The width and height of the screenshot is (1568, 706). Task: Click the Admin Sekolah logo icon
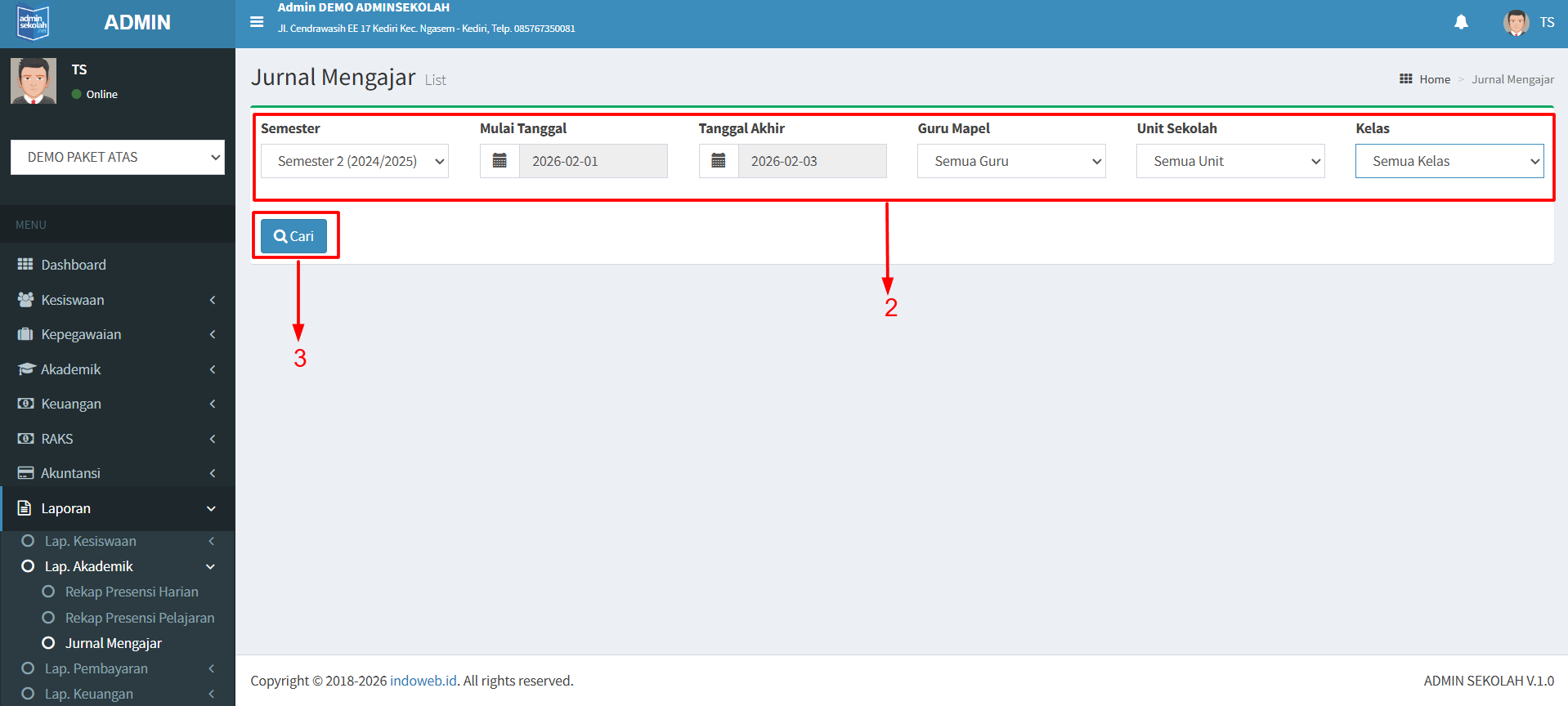[34, 23]
